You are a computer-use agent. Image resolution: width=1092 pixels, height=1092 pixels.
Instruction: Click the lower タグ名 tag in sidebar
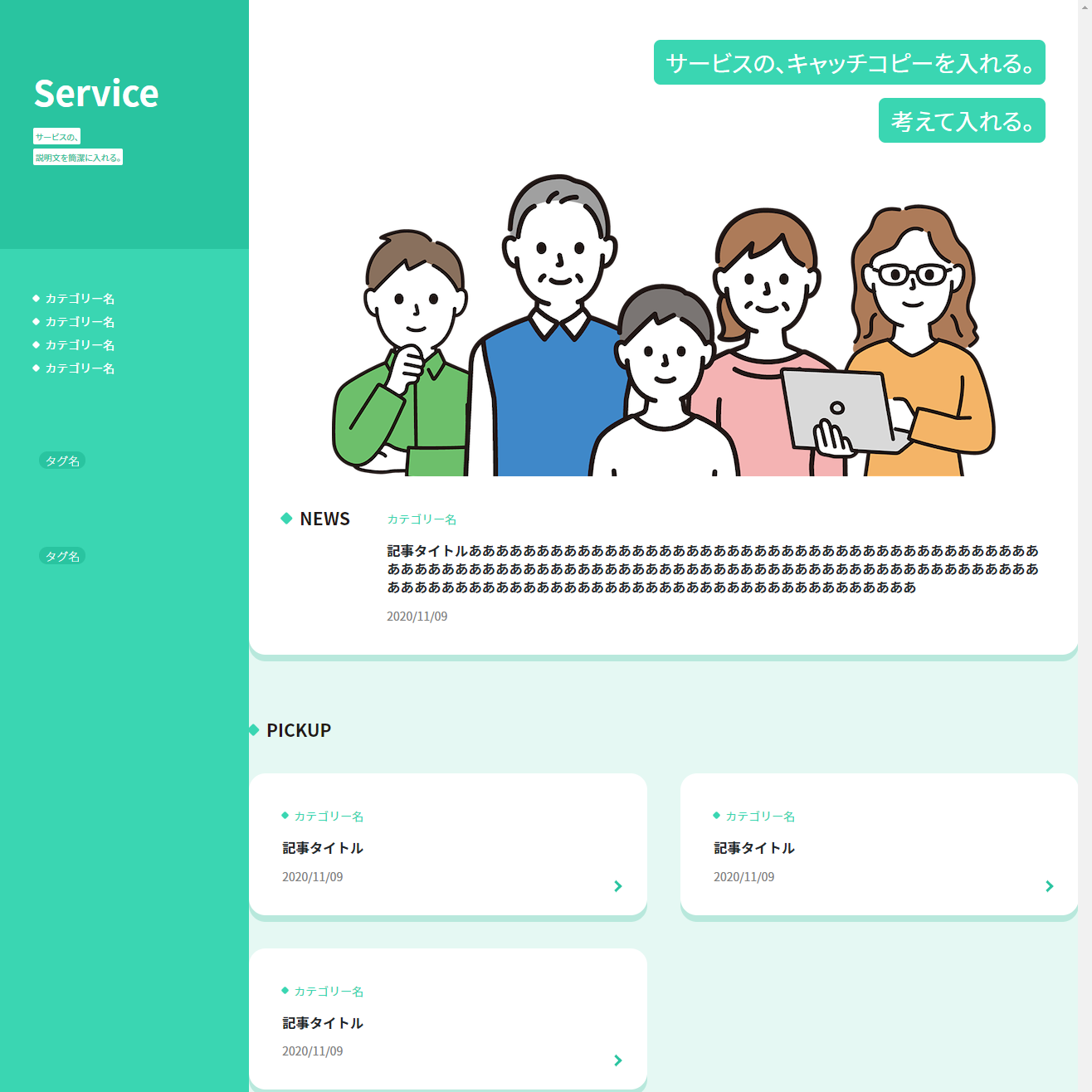[x=62, y=556]
